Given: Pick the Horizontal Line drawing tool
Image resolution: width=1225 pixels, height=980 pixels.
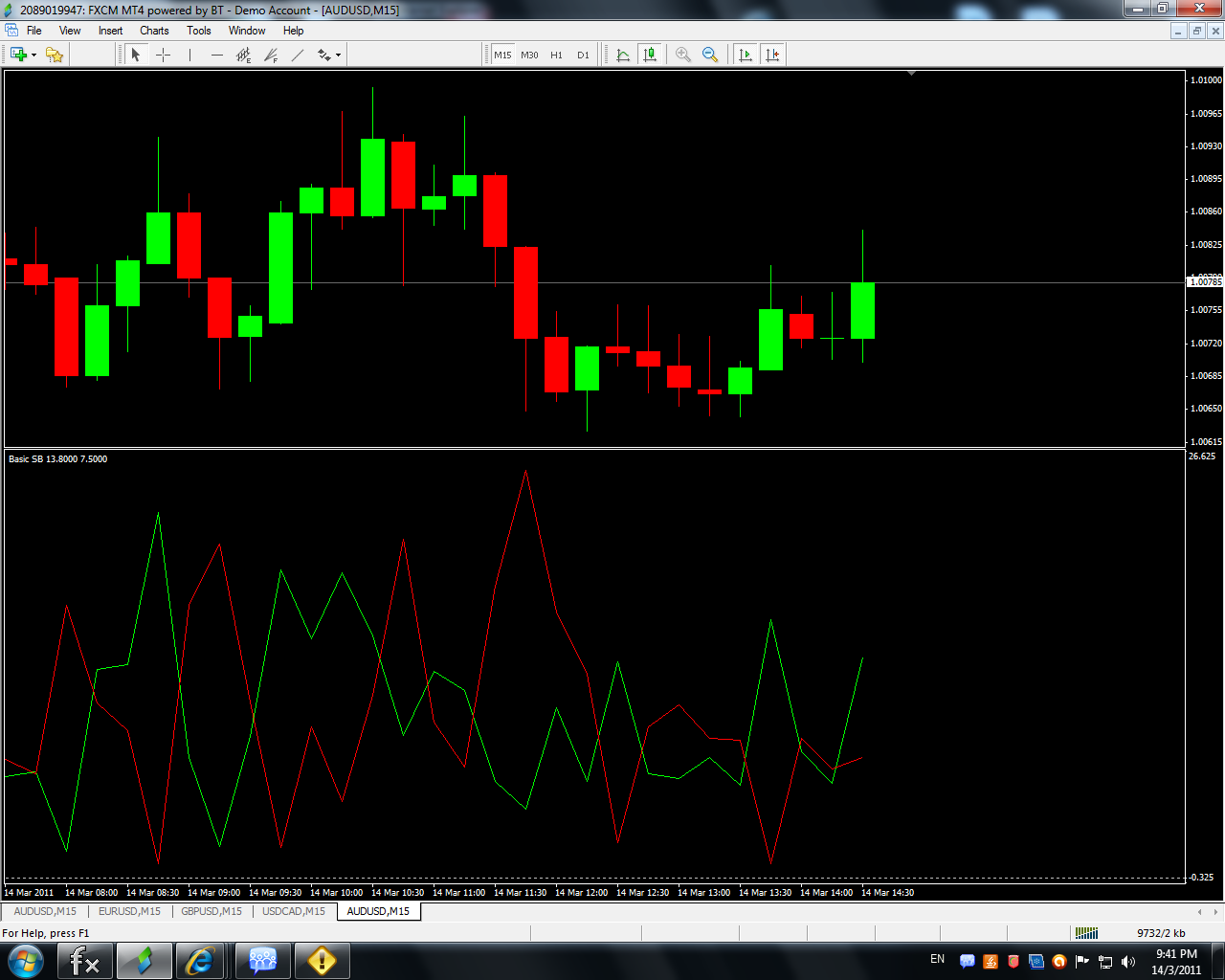Looking at the screenshot, I should 216,55.
